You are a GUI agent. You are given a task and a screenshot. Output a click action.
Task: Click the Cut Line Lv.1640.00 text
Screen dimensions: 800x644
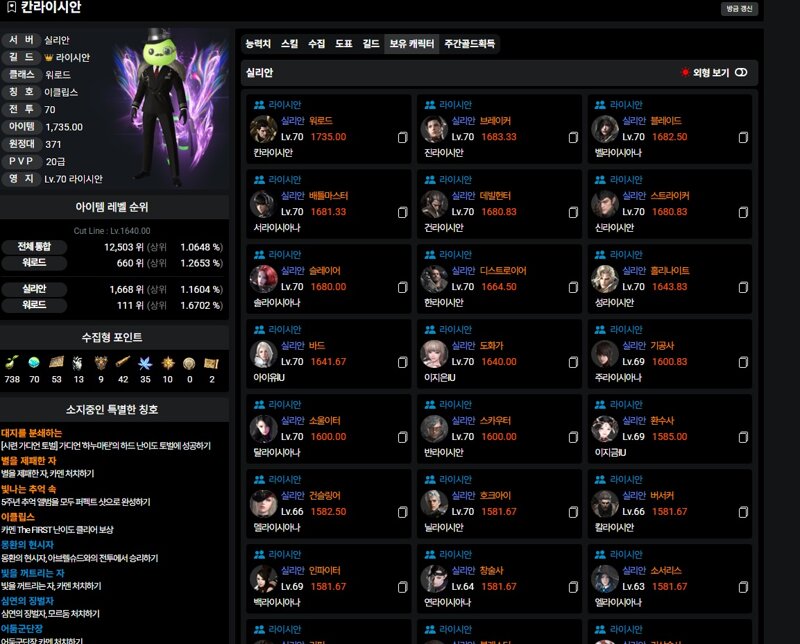112,231
